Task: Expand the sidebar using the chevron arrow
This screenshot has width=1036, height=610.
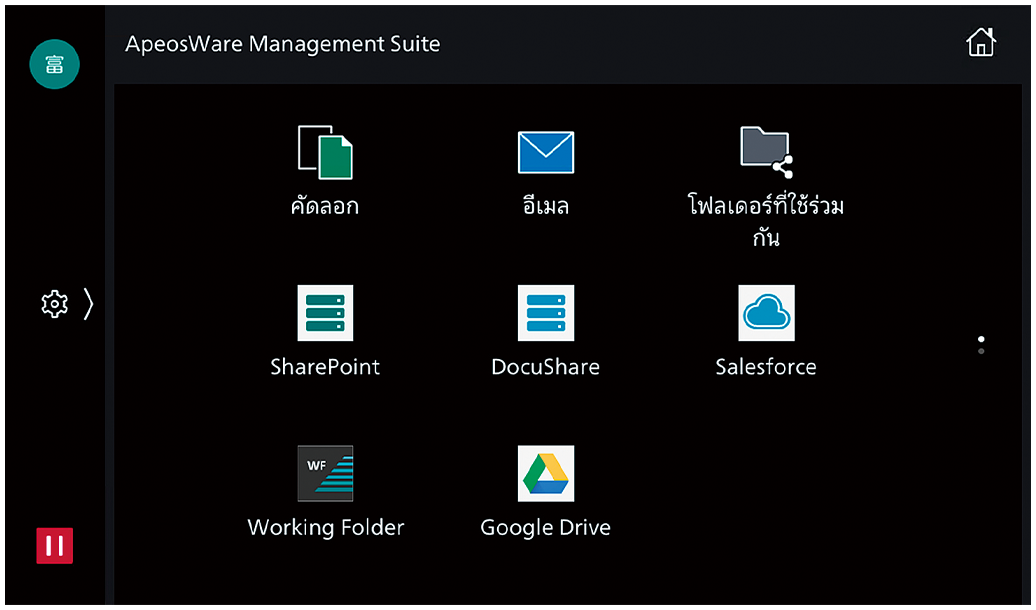Action: [88, 304]
